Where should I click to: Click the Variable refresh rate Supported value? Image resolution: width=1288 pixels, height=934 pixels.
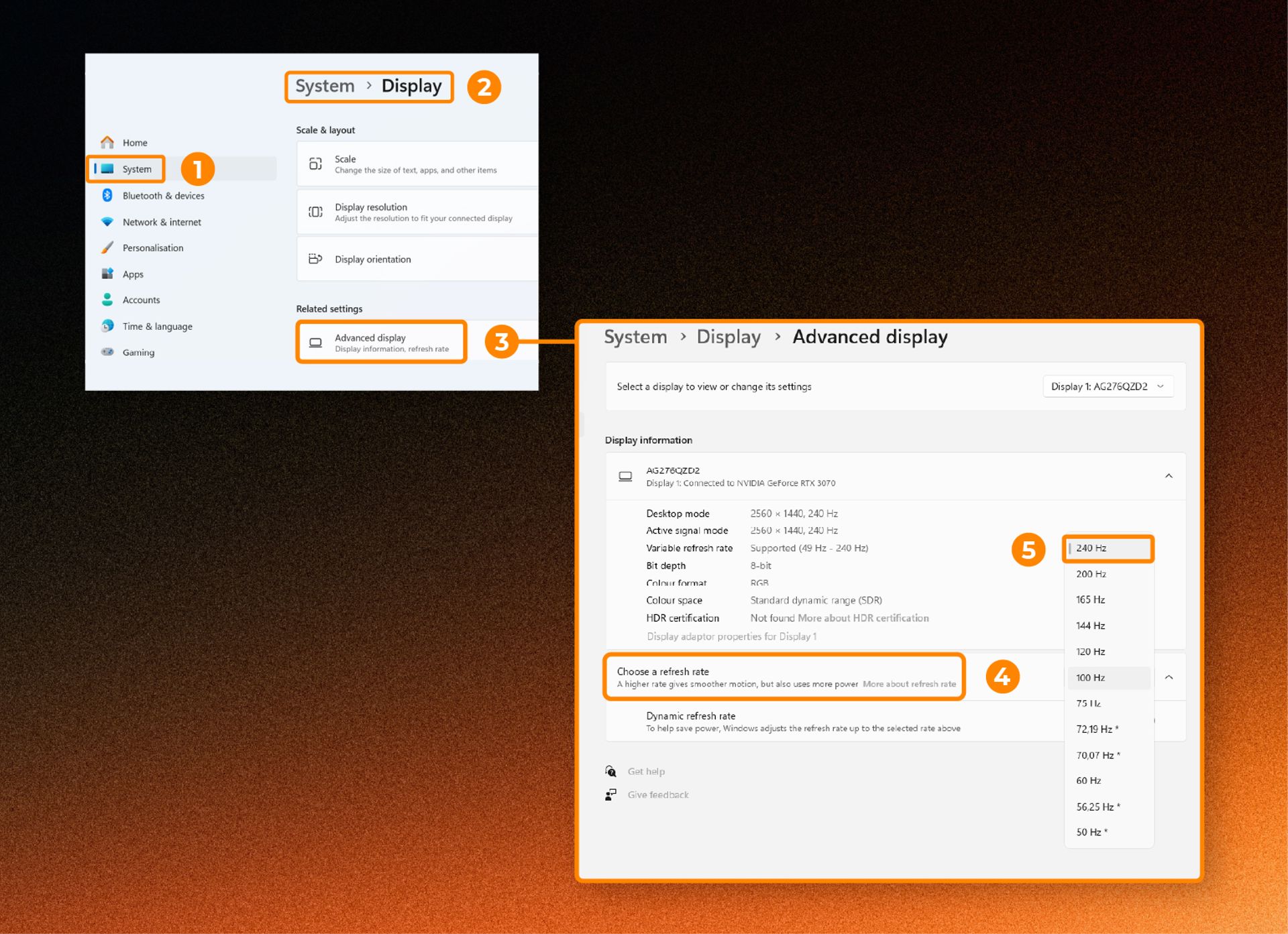(x=809, y=548)
